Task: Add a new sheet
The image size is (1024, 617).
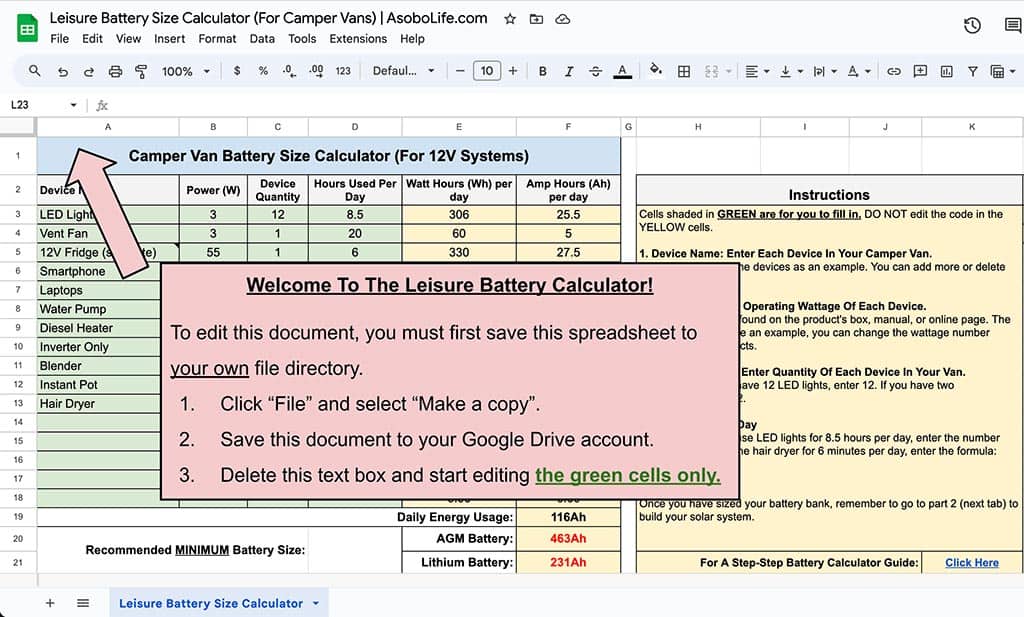Action: [50, 603]
